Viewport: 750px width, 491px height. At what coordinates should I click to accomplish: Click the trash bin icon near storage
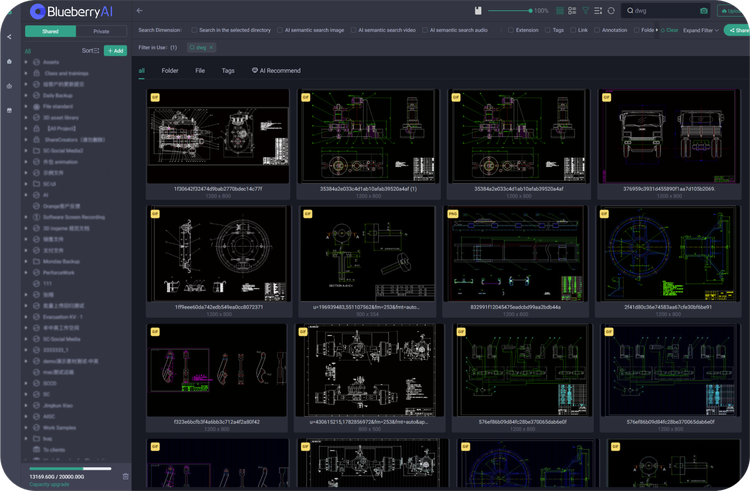[125, 476]
